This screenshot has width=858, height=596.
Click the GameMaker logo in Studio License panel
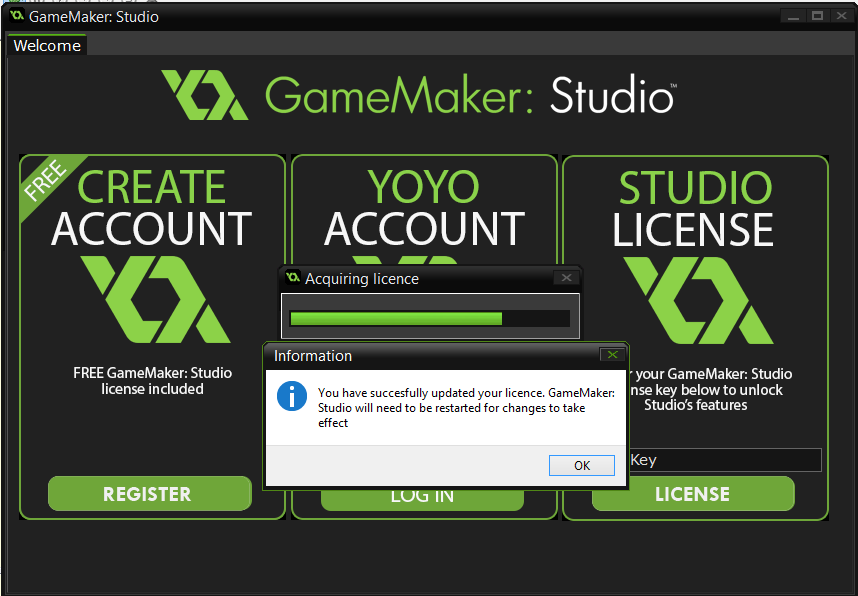click(x=698, y=300)
